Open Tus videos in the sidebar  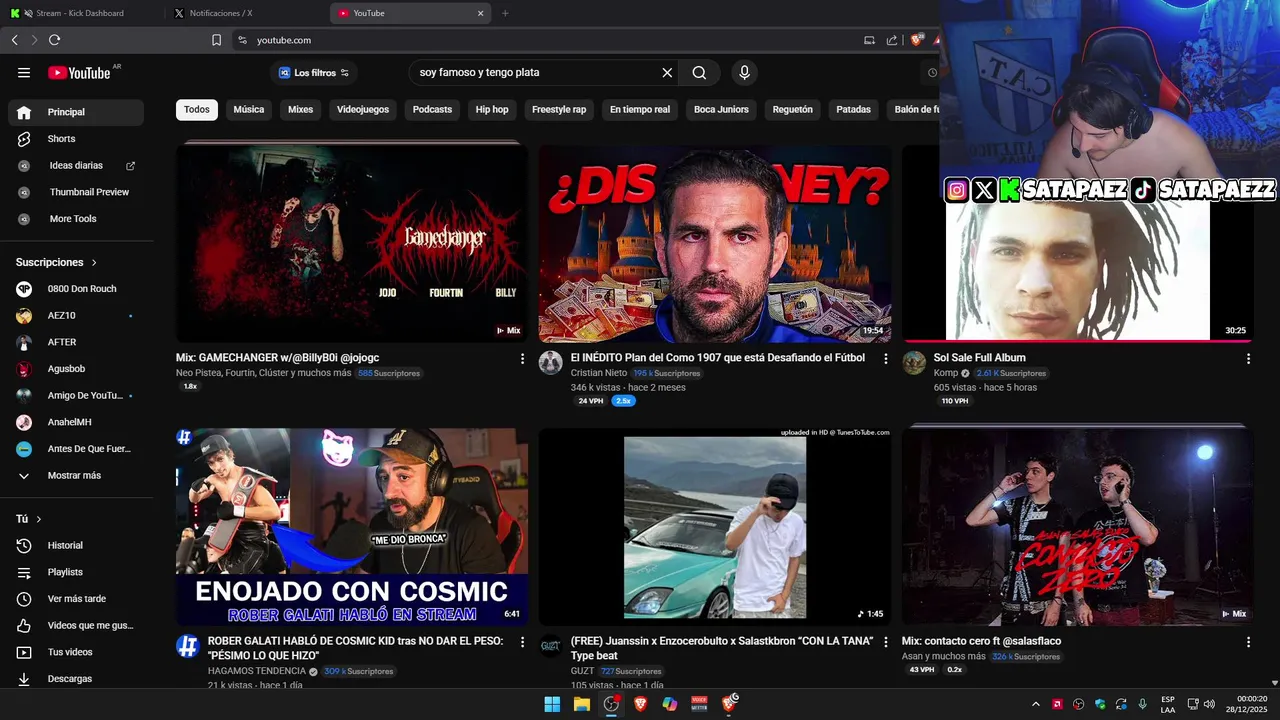76,652
